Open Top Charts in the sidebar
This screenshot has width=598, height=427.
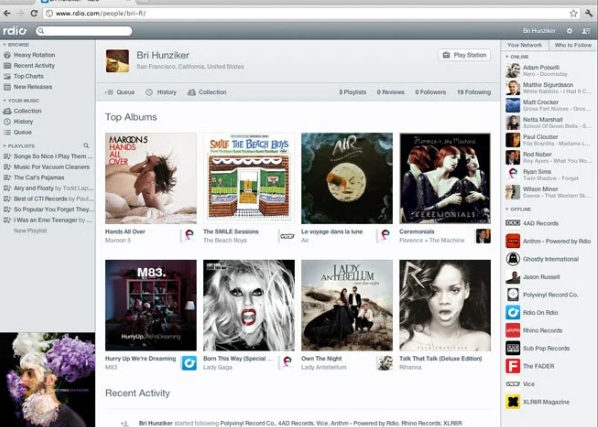[24, 76]
